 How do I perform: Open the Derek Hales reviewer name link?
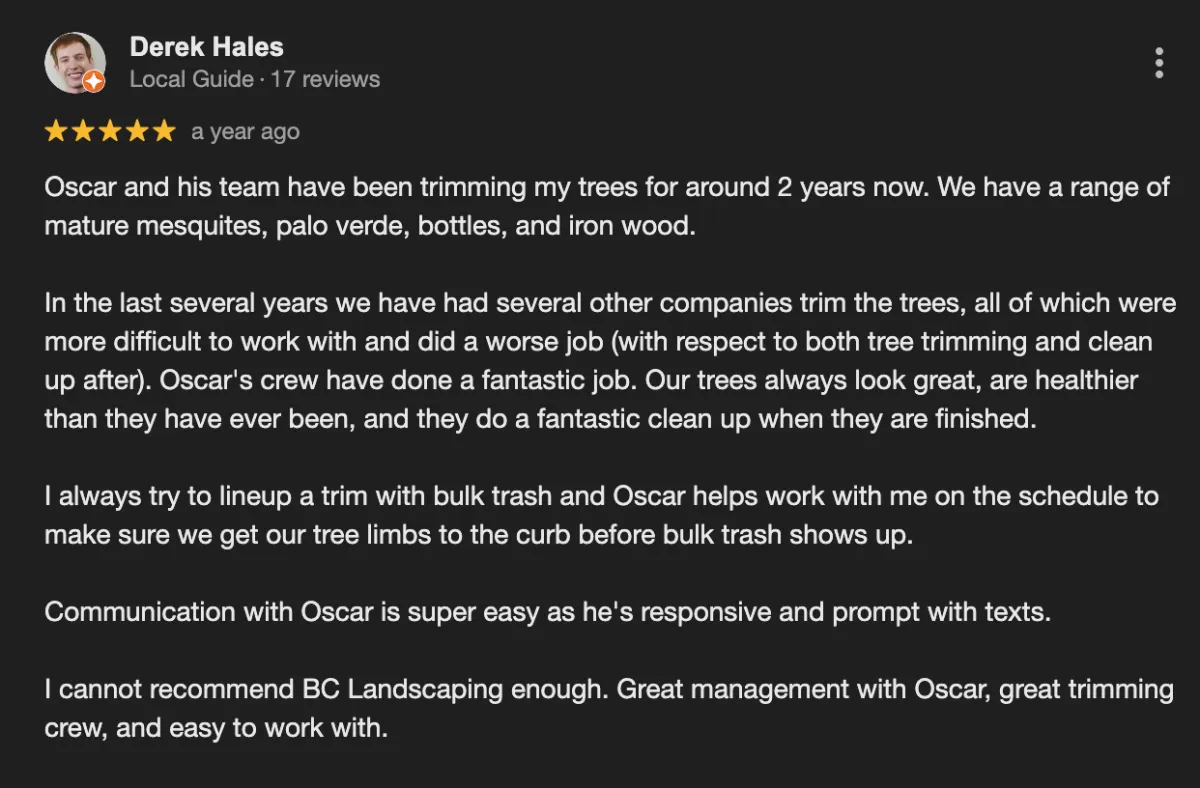click(x=207, y=47)
